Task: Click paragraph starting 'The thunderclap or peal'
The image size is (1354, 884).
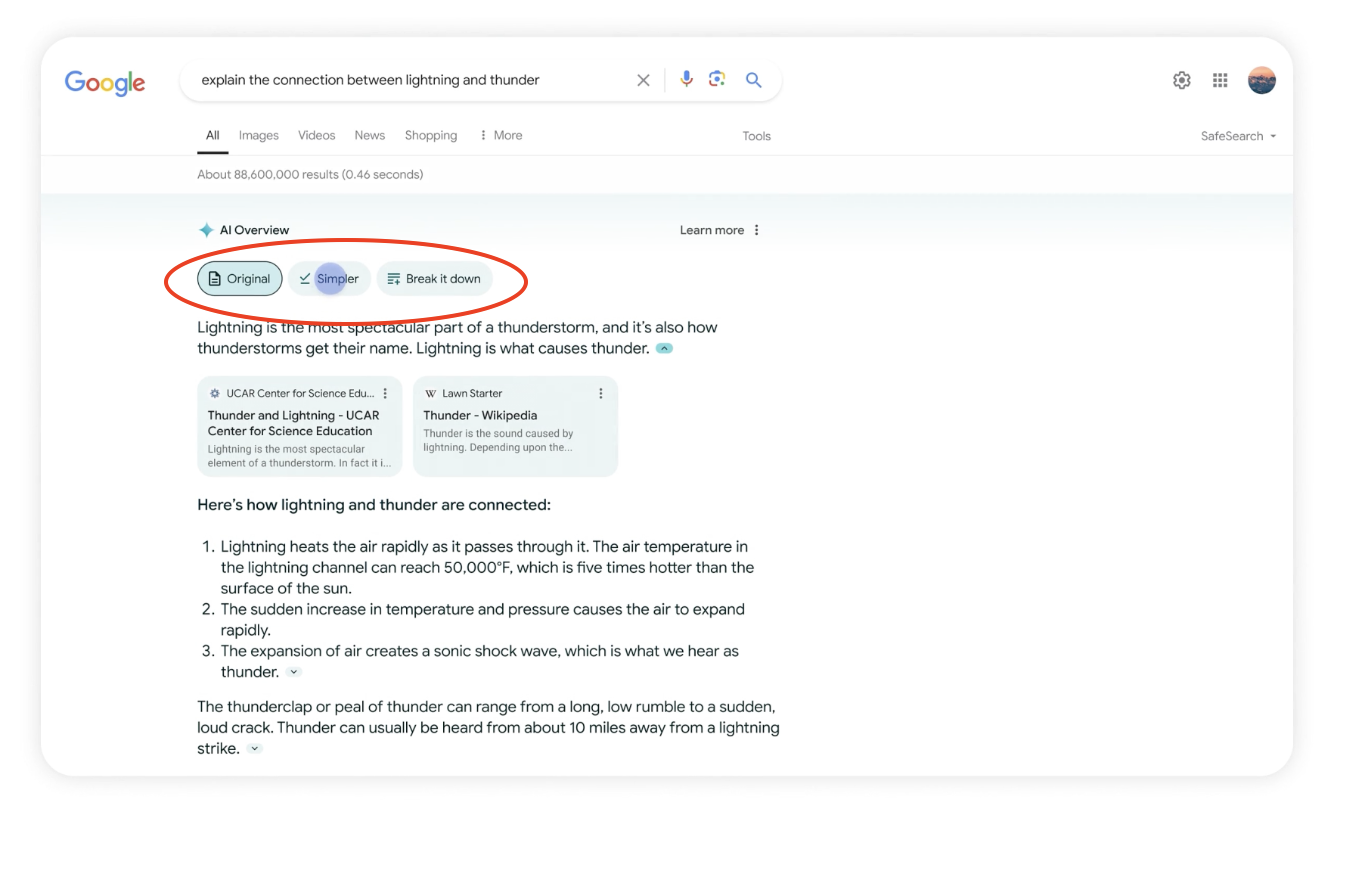Action: click(488, 728)
